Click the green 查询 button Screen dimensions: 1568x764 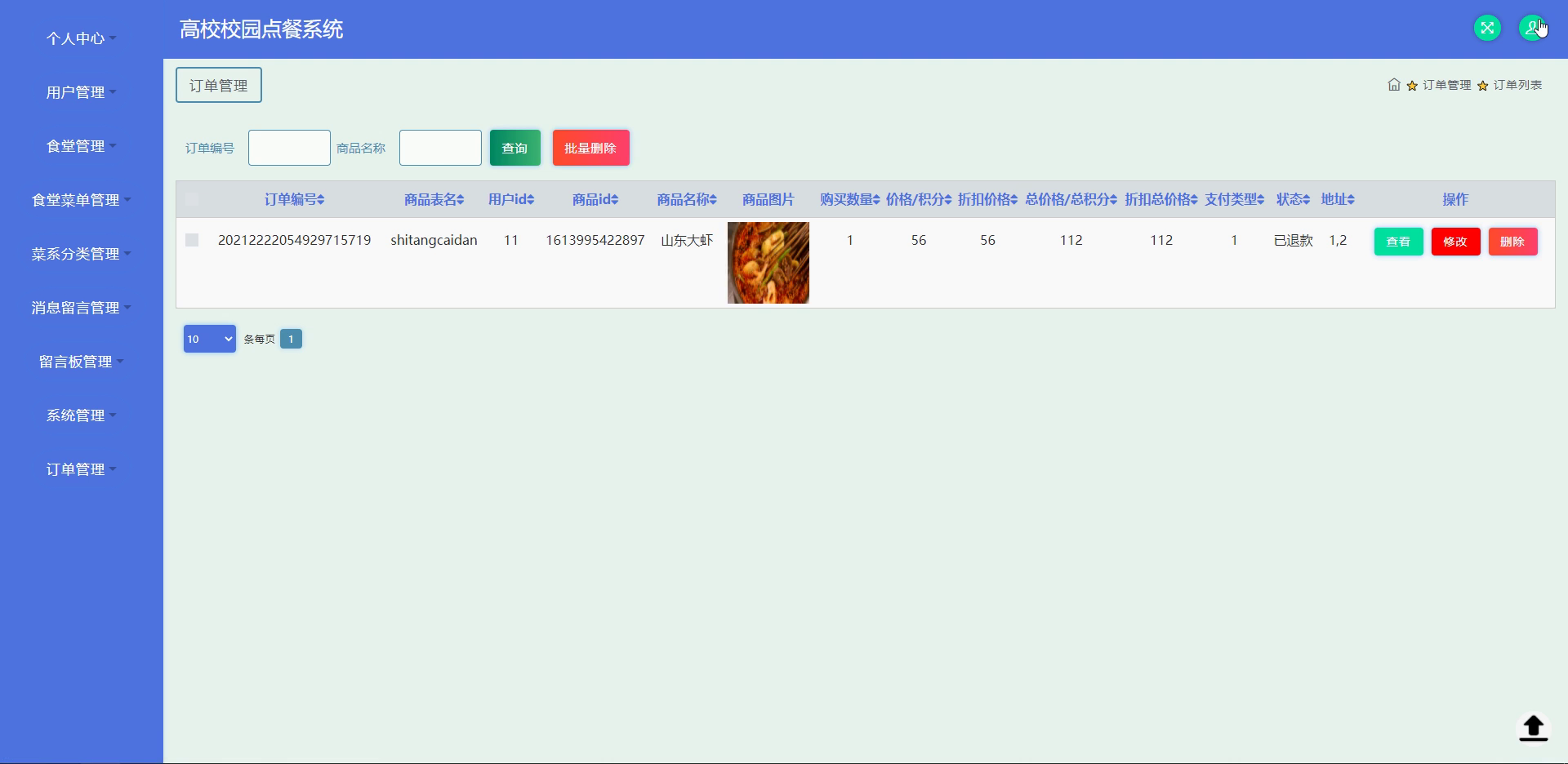514,148
